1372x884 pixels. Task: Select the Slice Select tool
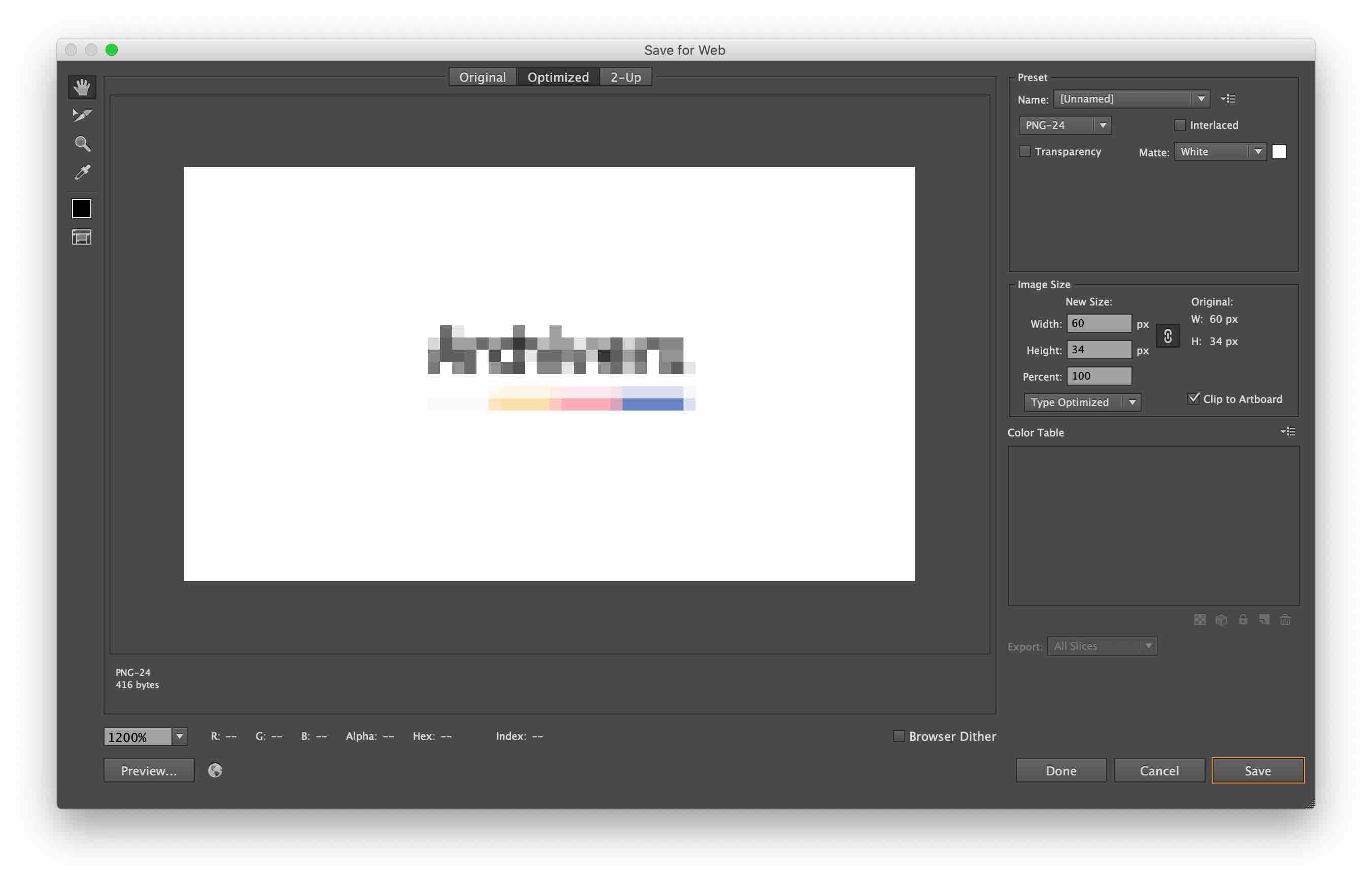click(x=82, y=115)
